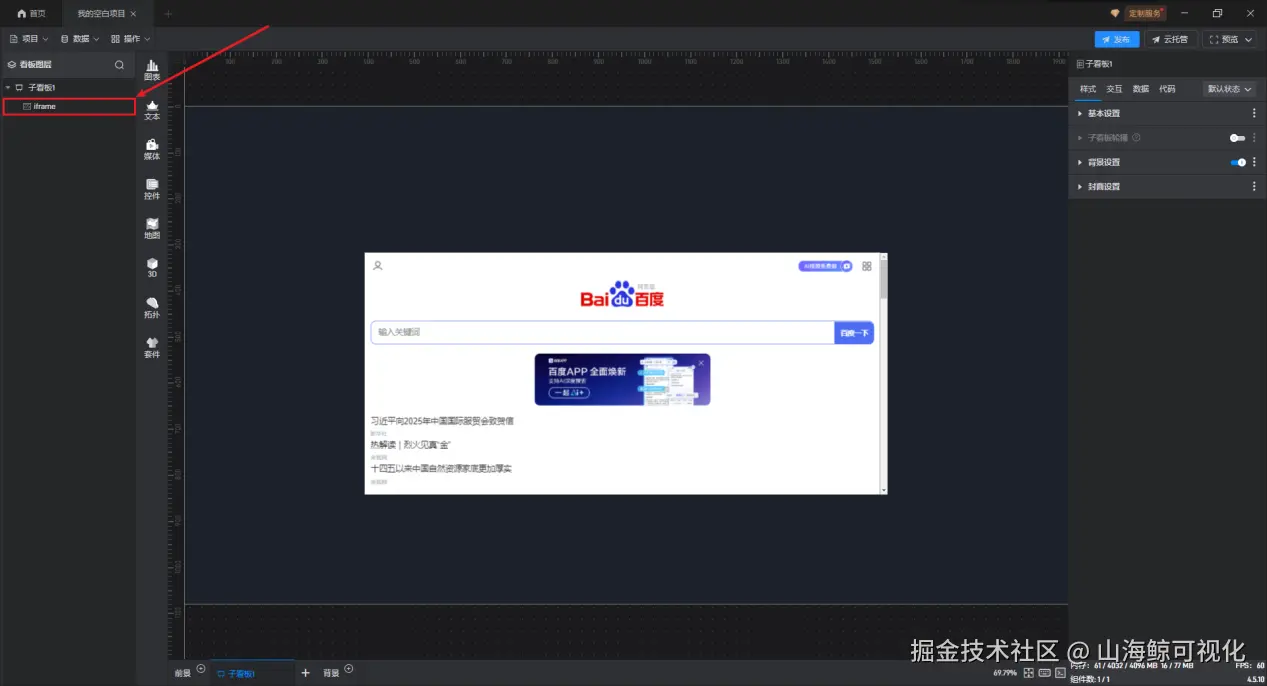Select the 背景 bottom tab
Screen dimensions: 1267x686
tap(331, 674)
